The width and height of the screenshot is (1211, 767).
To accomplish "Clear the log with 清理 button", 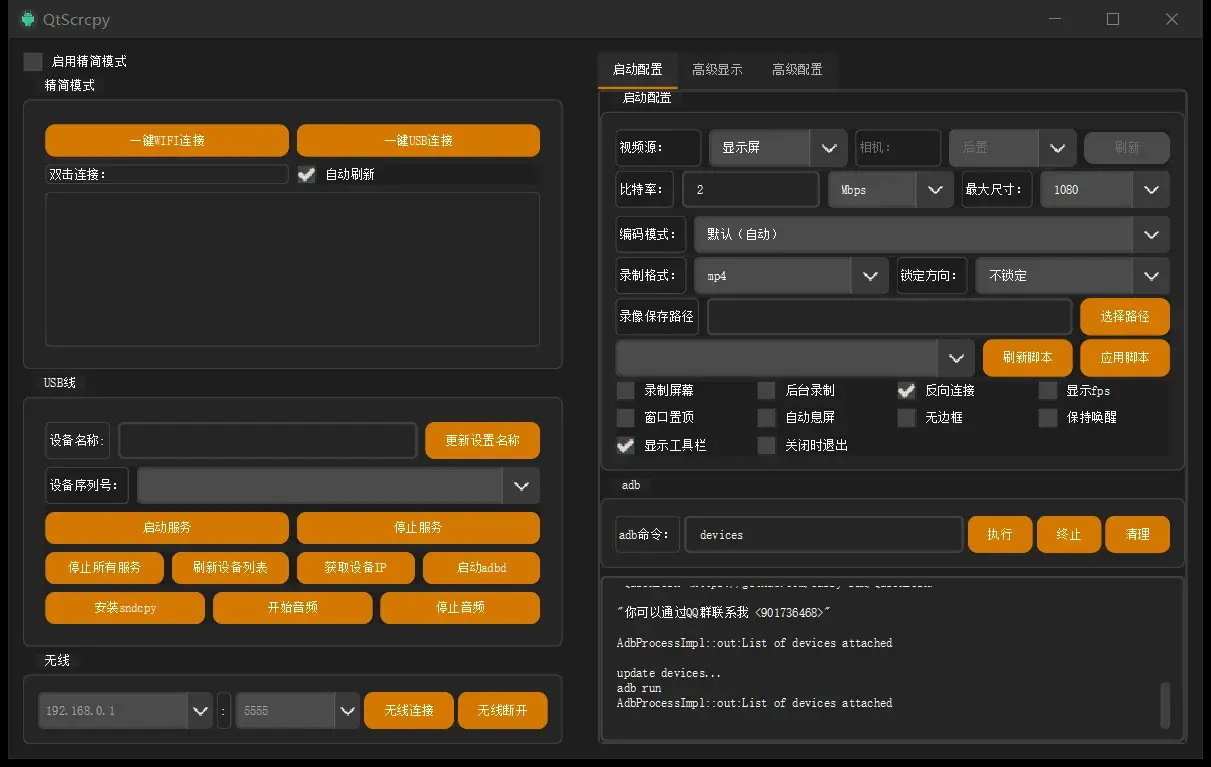I will (1137, 535).
